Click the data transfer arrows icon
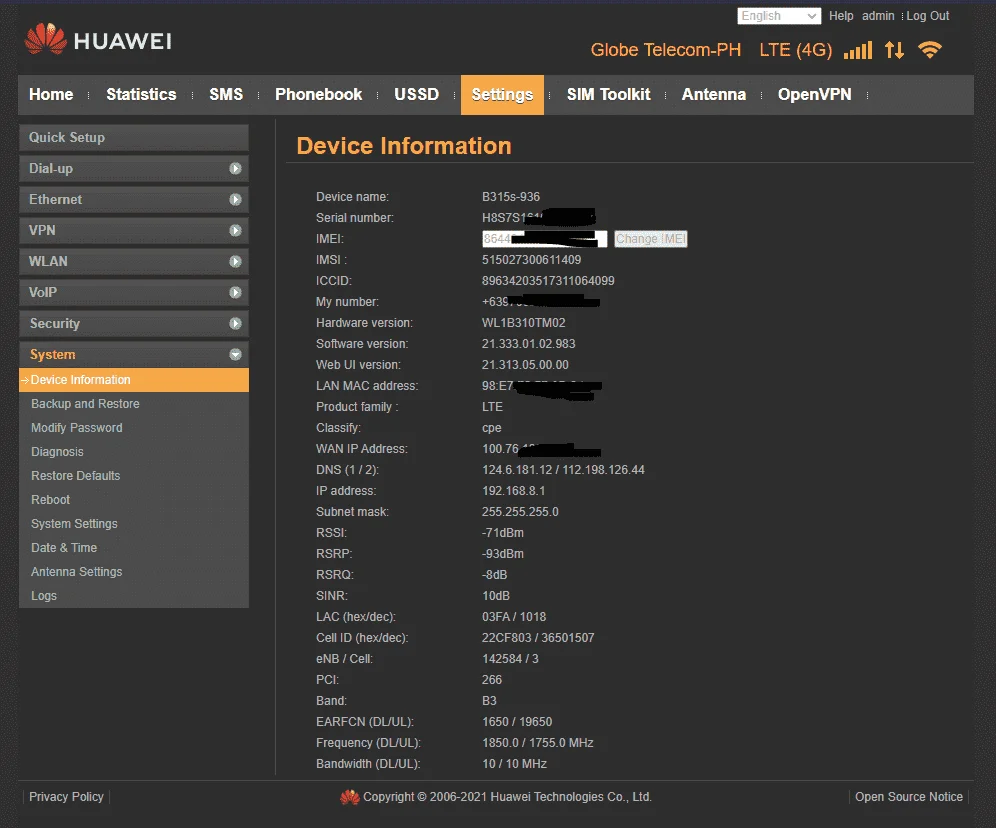The height and width of the screenshot is (828, 996). pyautogui.click(x=894, y=50)
